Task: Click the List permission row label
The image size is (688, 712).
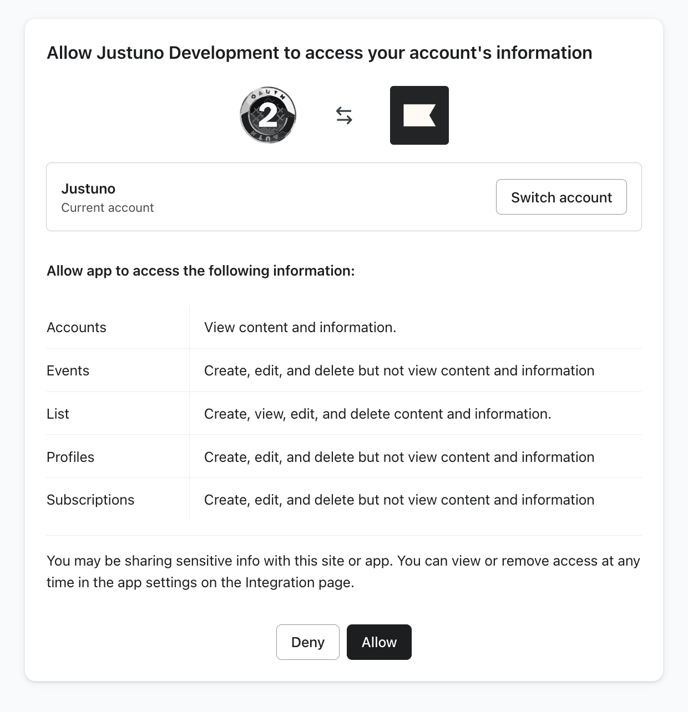Action: [x=58, y=414]
